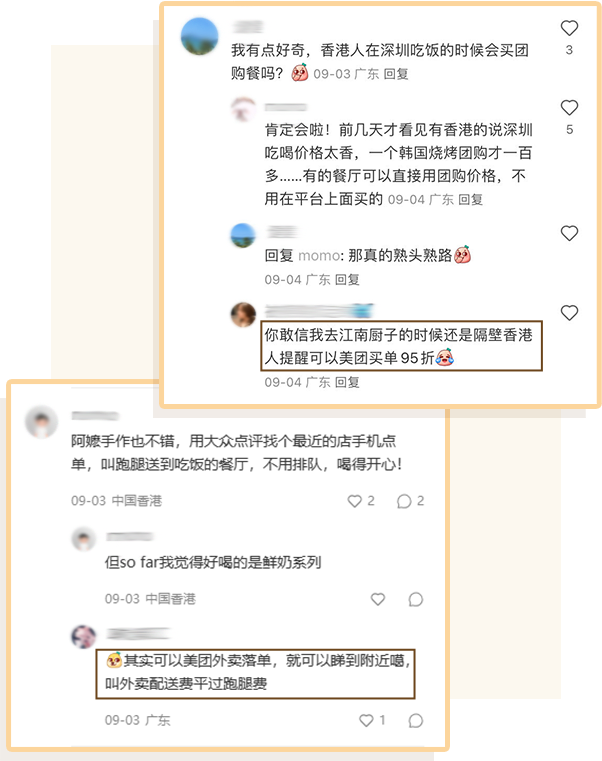Like the 阿嬷手作 comment with 2 likes
Viewport: 602px width, 761px height.
355,501
